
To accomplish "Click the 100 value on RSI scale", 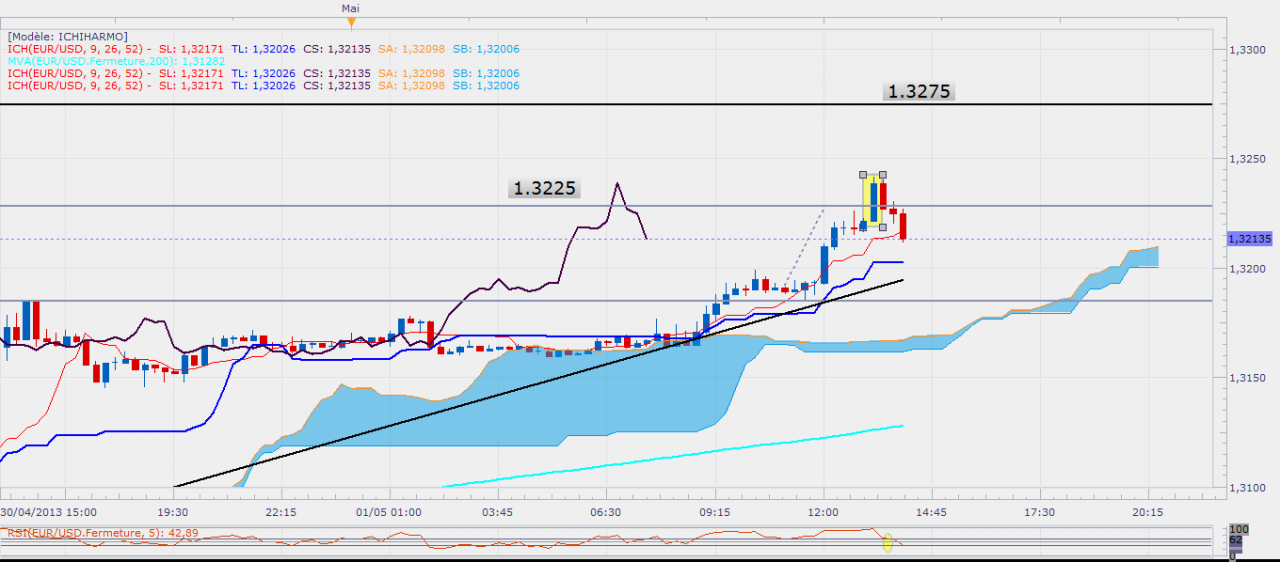I will point(1238,528).
